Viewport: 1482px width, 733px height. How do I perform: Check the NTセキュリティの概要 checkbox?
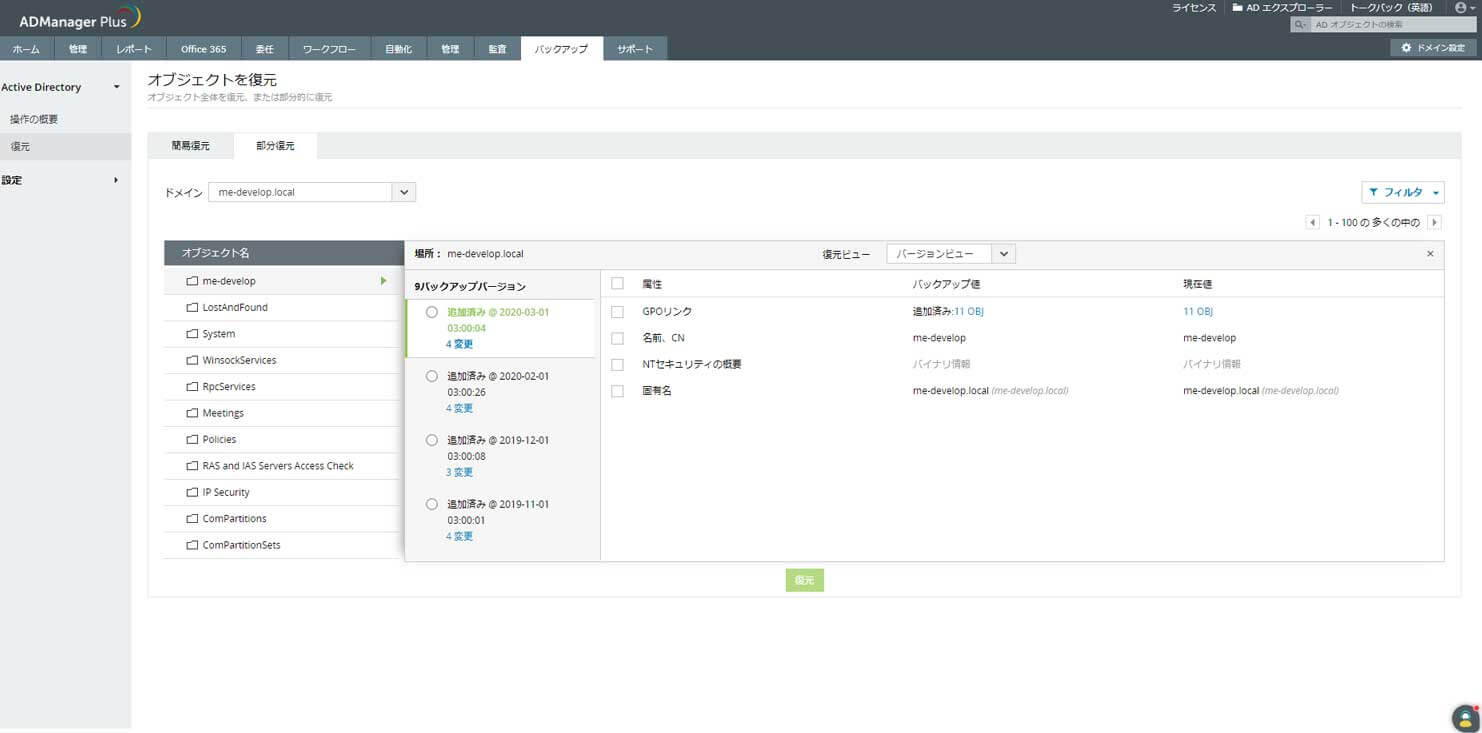click(x=617, y=364)
